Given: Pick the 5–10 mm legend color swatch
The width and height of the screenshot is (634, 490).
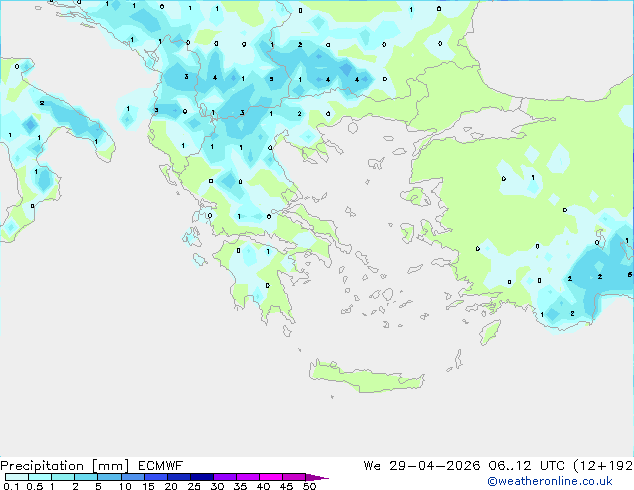Looking at the screenshot, I should pyautogui.click(x=109, y=477).
